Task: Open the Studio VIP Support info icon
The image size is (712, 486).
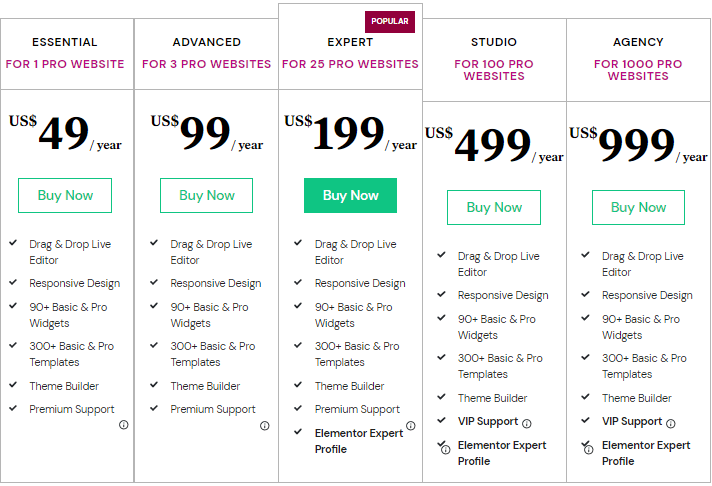Action: click(527, 424)
